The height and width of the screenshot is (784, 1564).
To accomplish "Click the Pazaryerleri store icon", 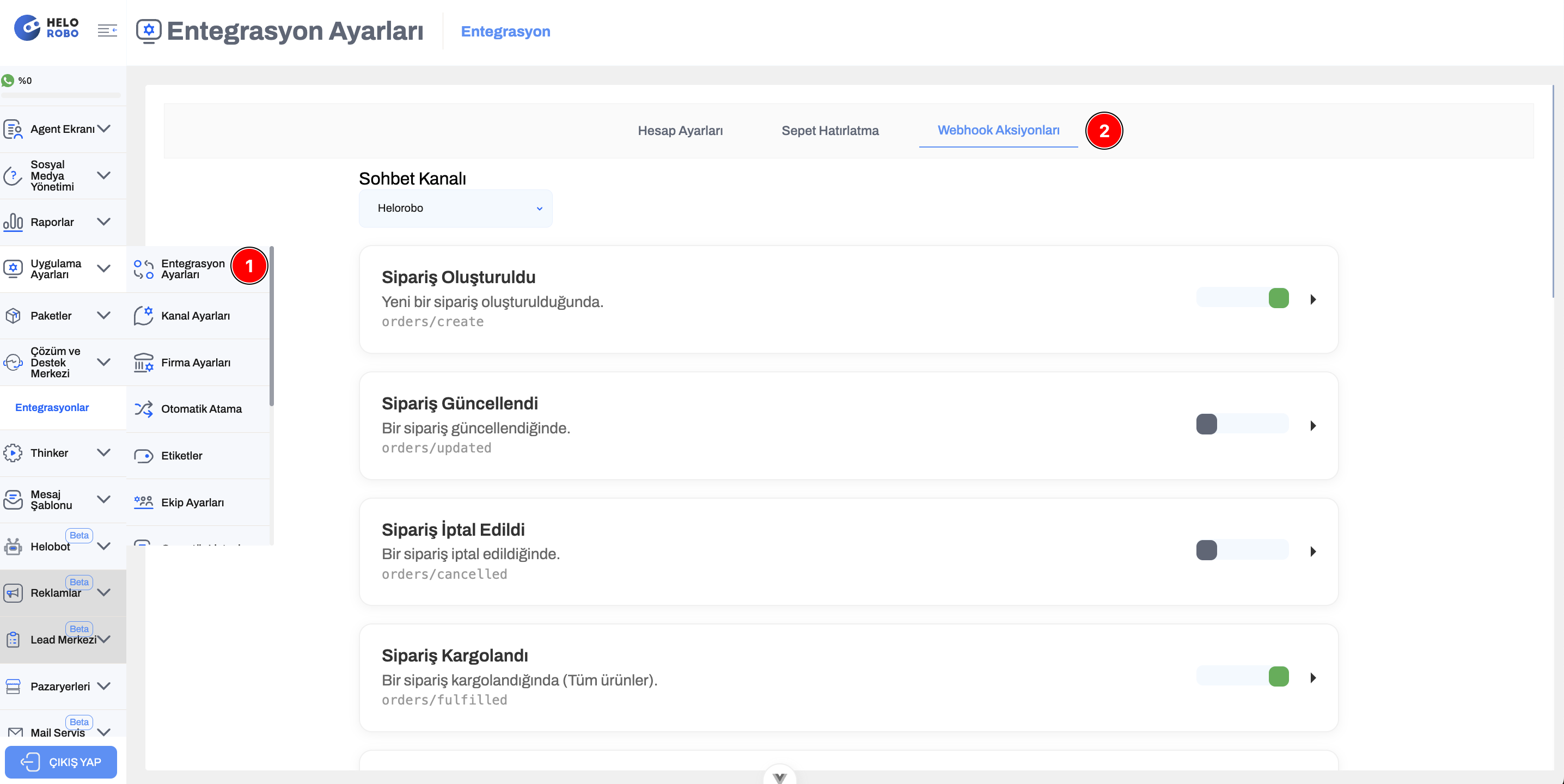I will click(13, 687).
